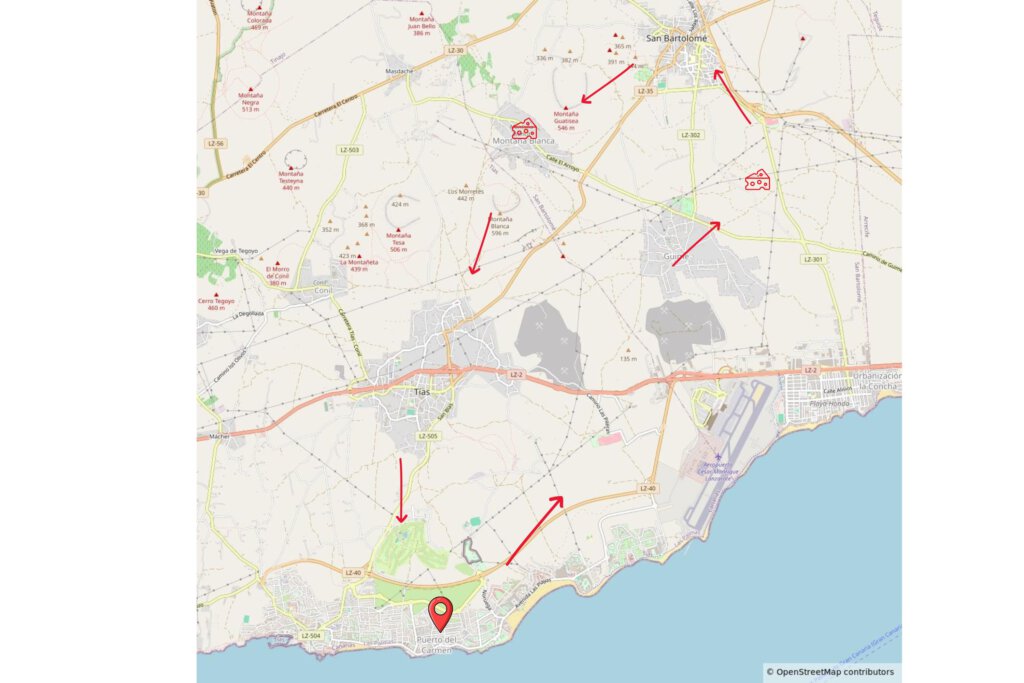Viewport: 1024px width, 683px height.
Task: Click the red location pin at Puerto del Carmen
Action: (441, 614)
